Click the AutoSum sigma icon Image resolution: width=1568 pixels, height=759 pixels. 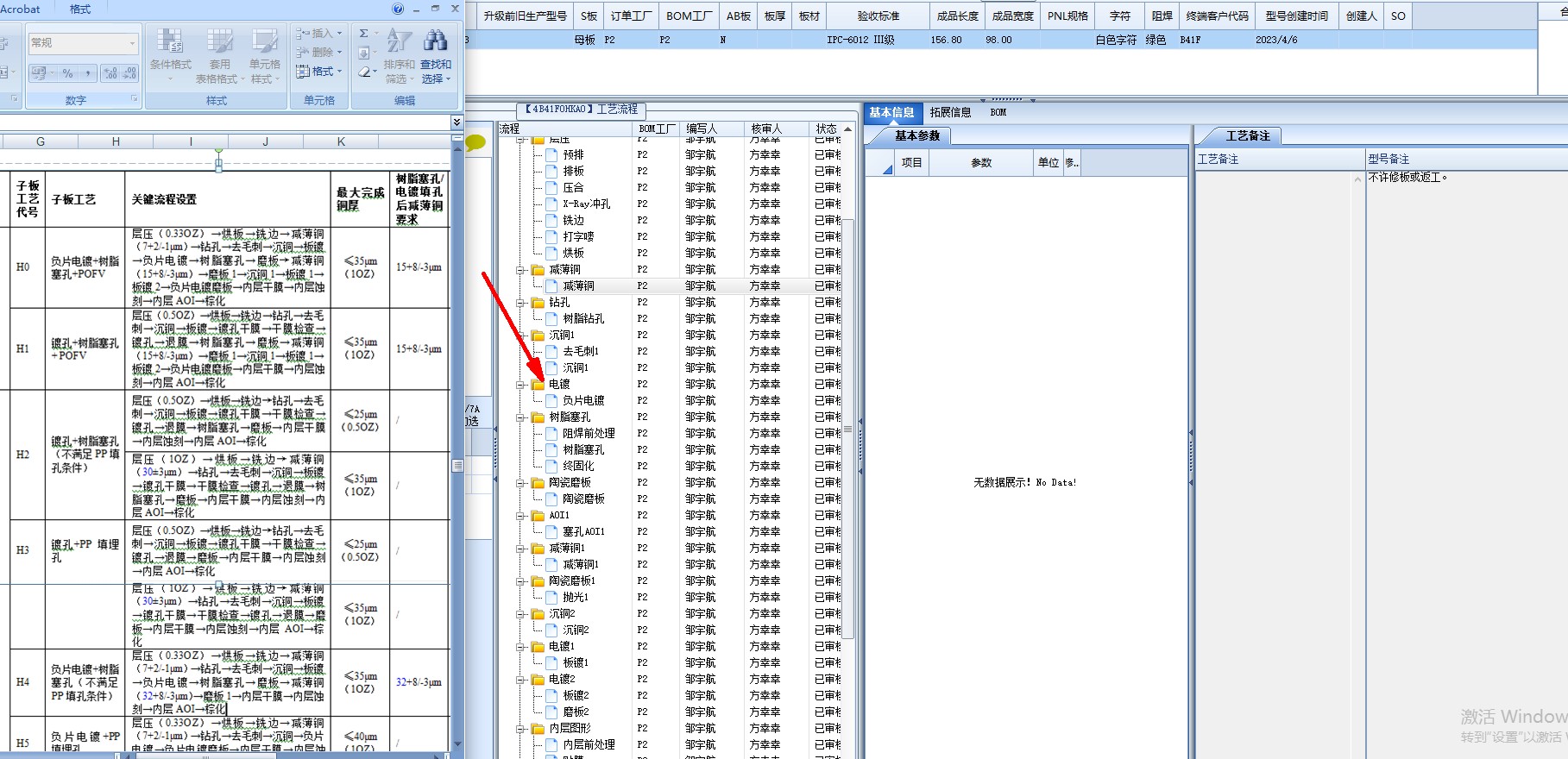(x=364, y=34)
